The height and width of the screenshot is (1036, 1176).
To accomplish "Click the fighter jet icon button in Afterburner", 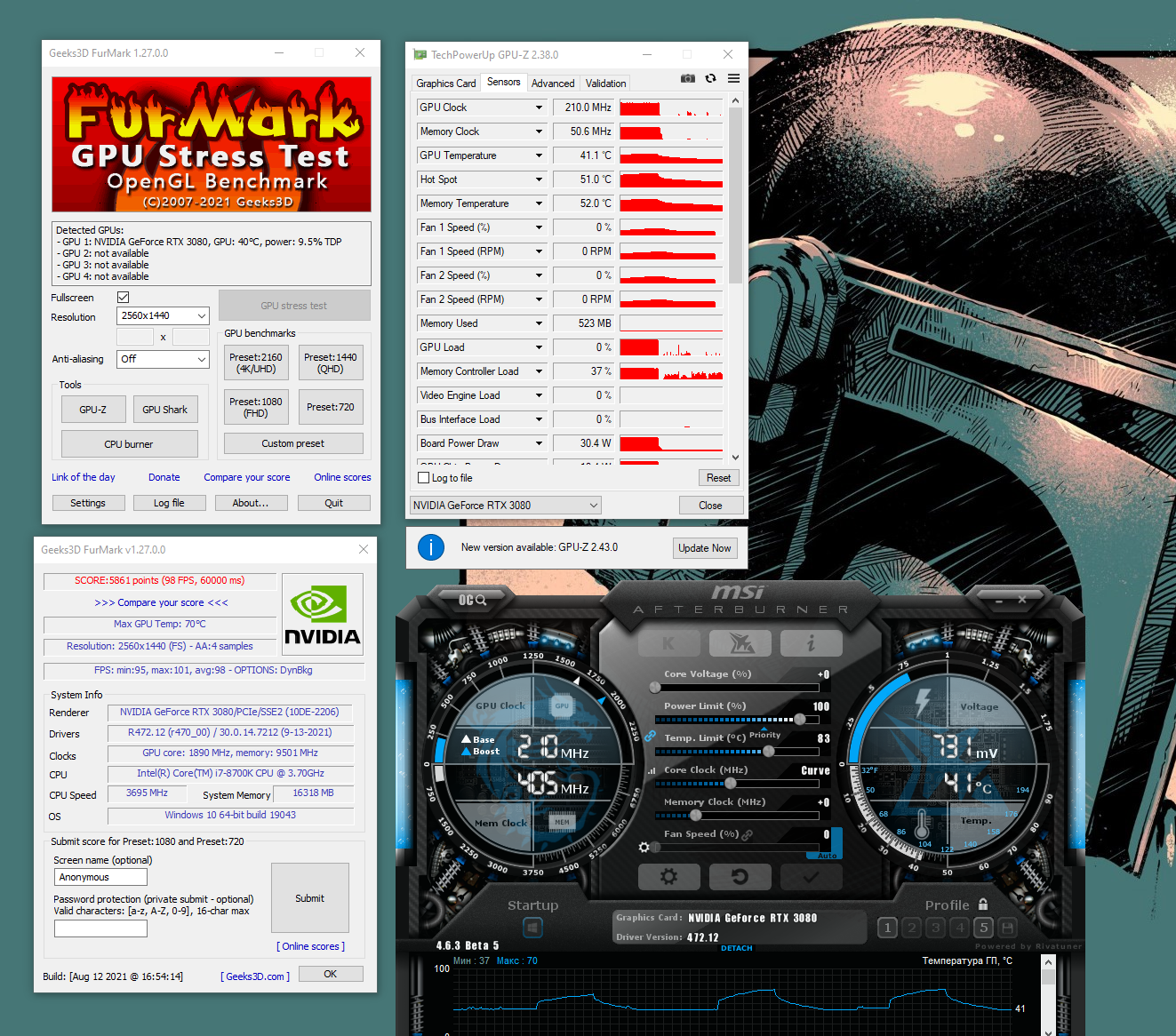I will pos(740,643).
